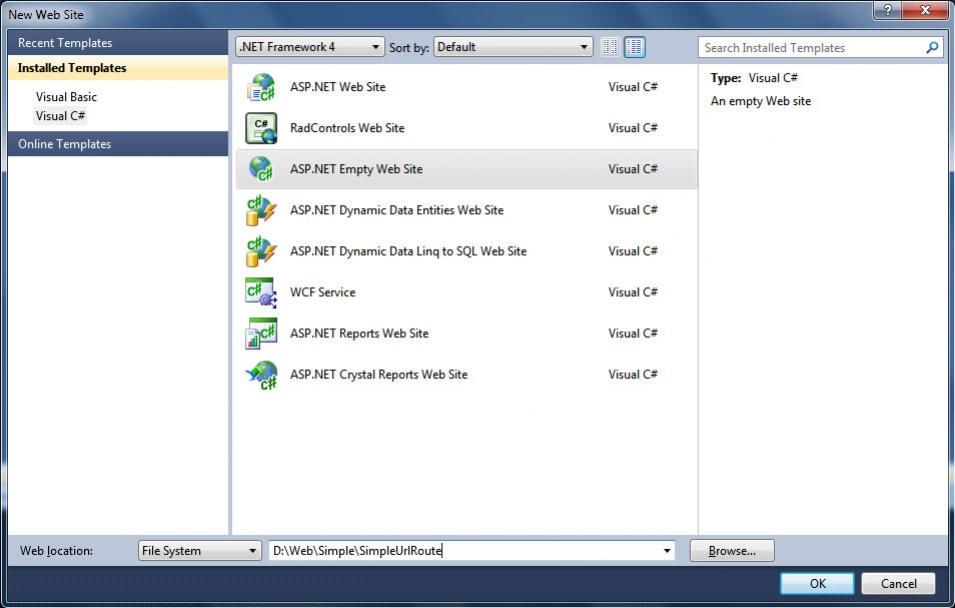955x608 pixels.
Task: Switch to medium icons list view
Action: (635, 47)
